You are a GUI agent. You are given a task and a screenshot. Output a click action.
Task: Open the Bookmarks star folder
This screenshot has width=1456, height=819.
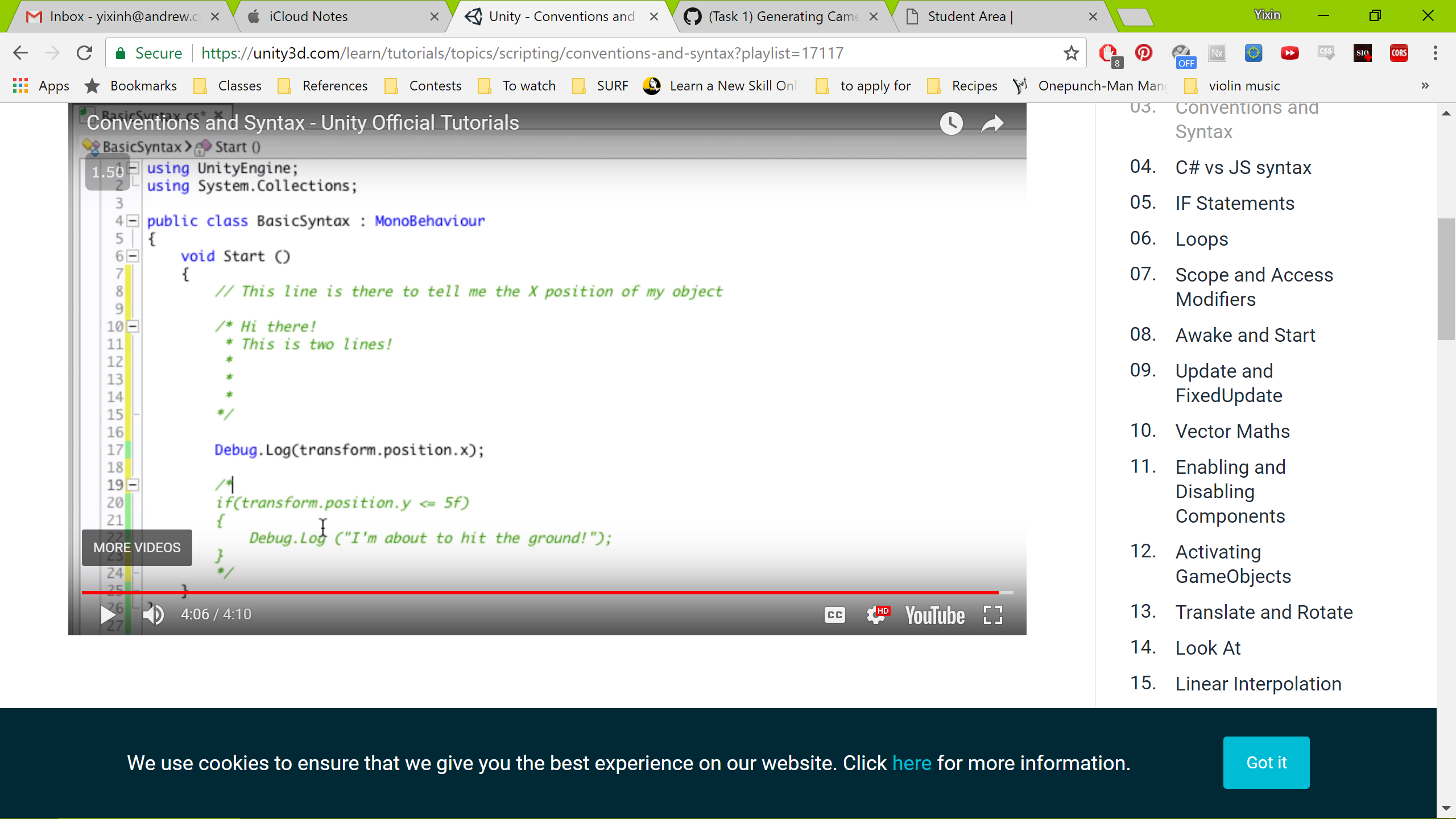click(131, 86)
